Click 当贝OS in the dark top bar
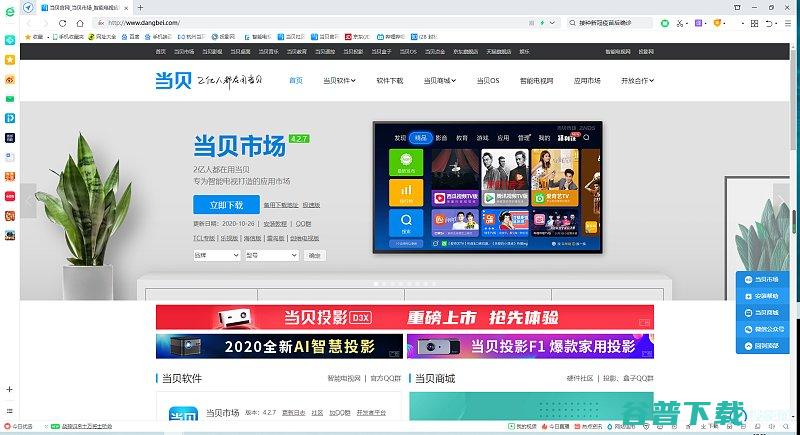800x435 pixels. [x=408, y=52]
